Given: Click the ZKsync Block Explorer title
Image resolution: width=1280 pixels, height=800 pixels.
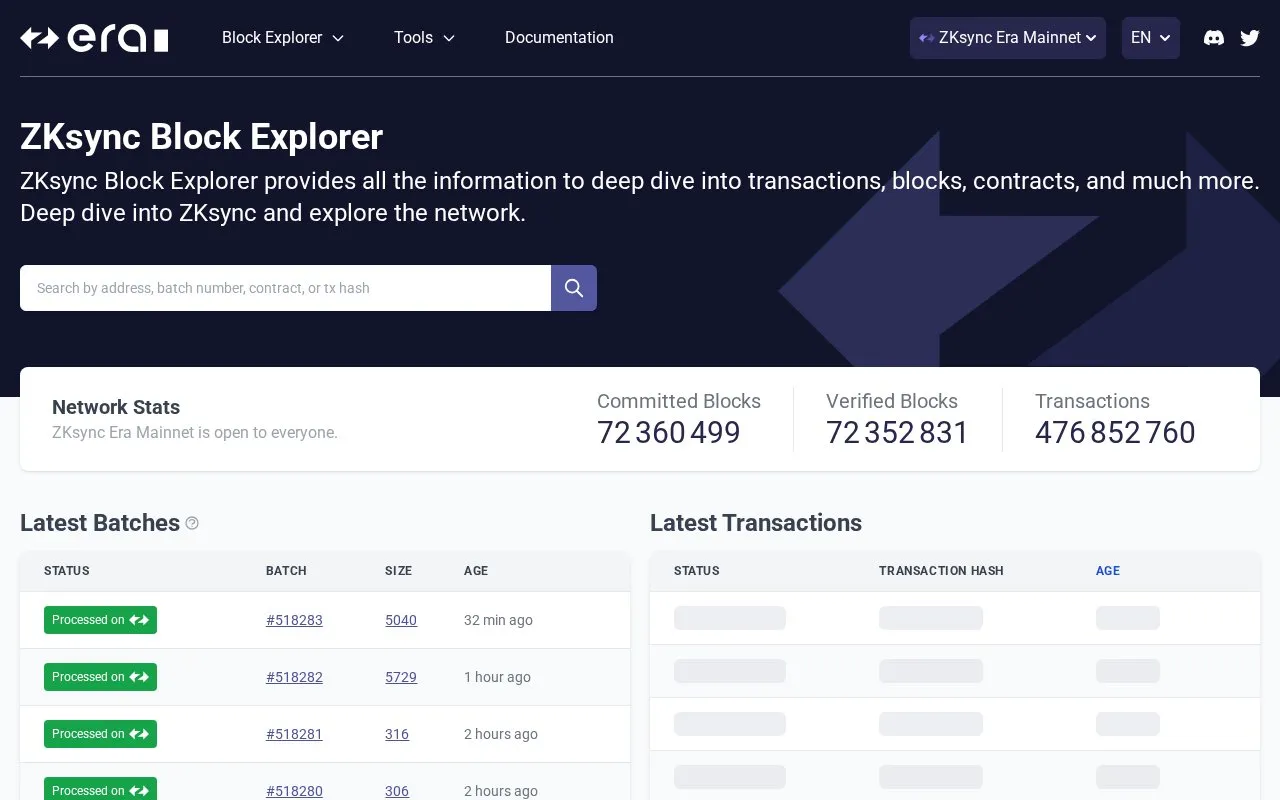Looking at the screenshot, I should coord(201,137).
